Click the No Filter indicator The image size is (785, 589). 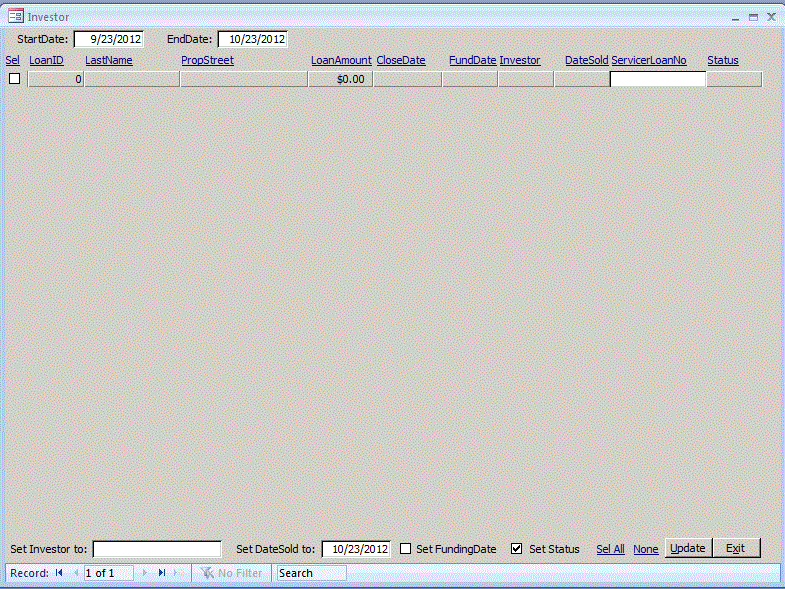pyautogui.click(x=231, y=573)
